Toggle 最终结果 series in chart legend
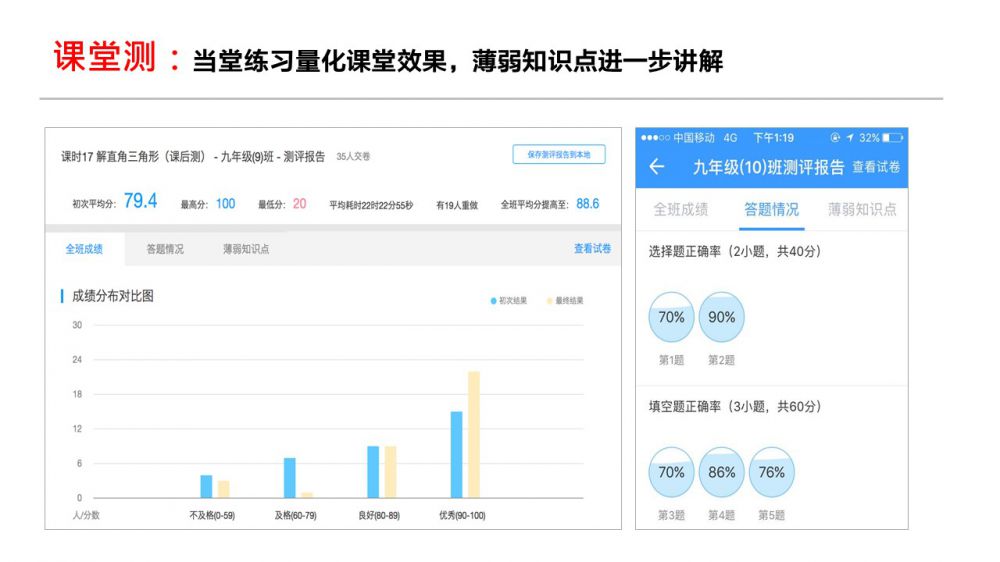This screenshot has height=562, width=1000. 565,300
